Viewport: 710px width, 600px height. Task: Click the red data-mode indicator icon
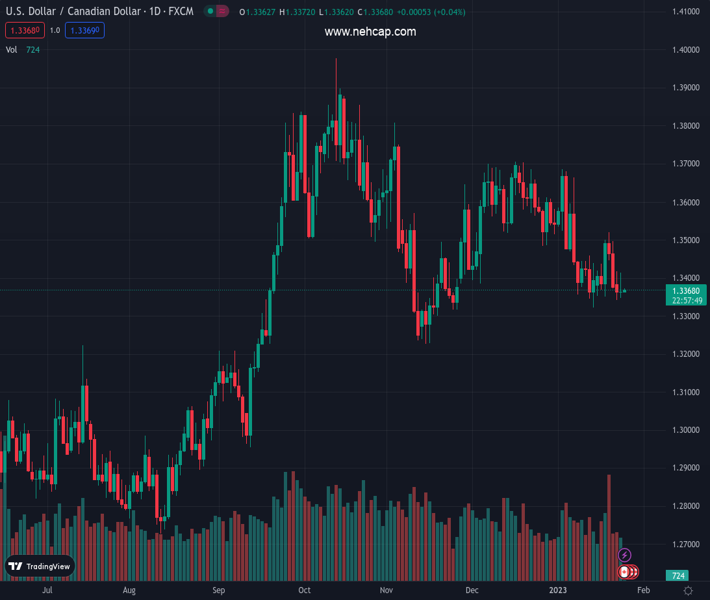[x=222, y=11]
